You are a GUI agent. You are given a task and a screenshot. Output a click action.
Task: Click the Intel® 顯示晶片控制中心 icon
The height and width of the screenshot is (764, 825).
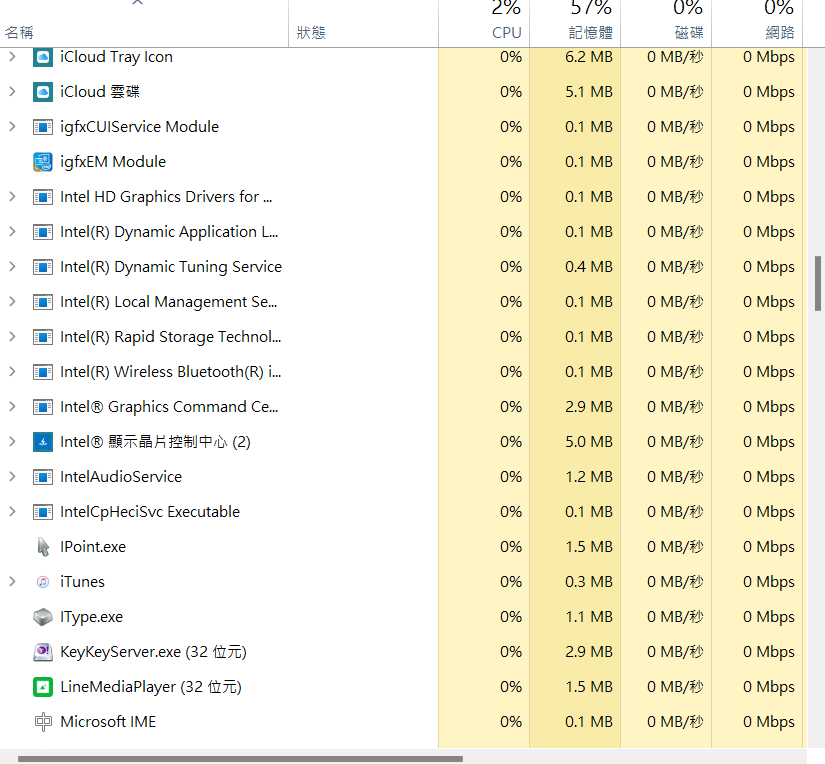43,442
